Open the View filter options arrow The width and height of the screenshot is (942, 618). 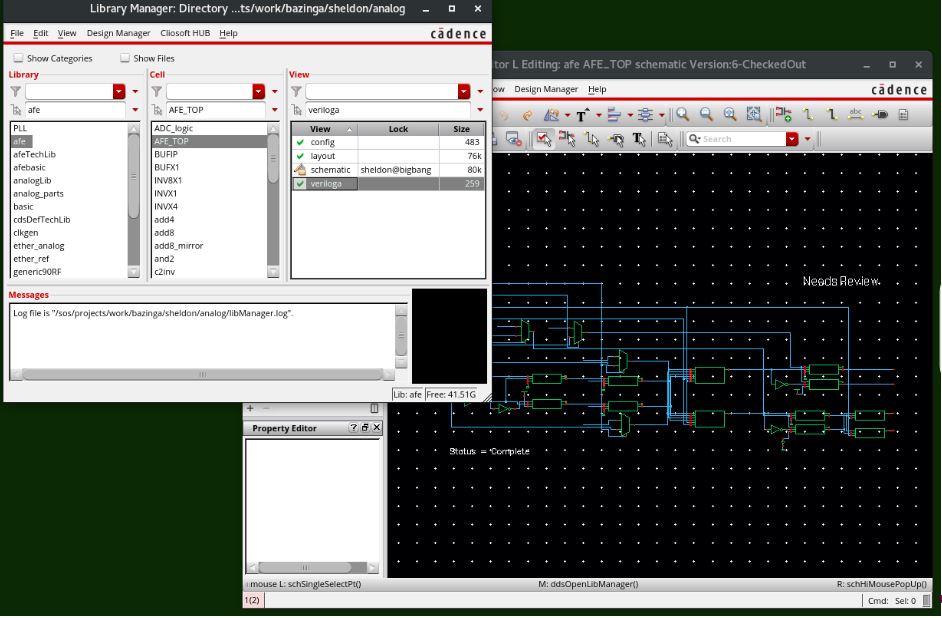480,91
